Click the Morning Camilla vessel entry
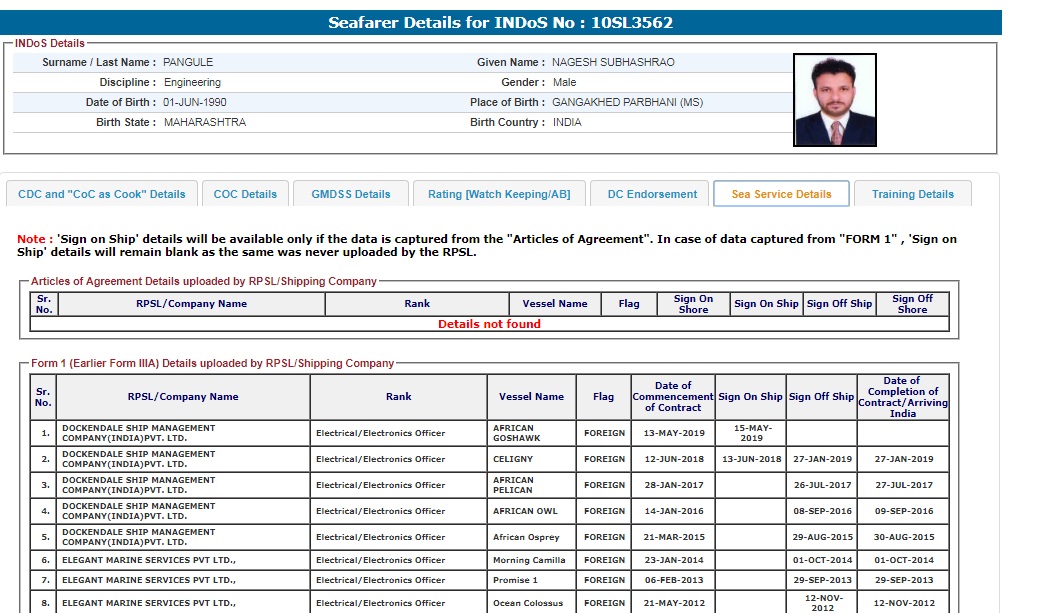Viewport: 1044px width, 613px height. tap(529, 561)
